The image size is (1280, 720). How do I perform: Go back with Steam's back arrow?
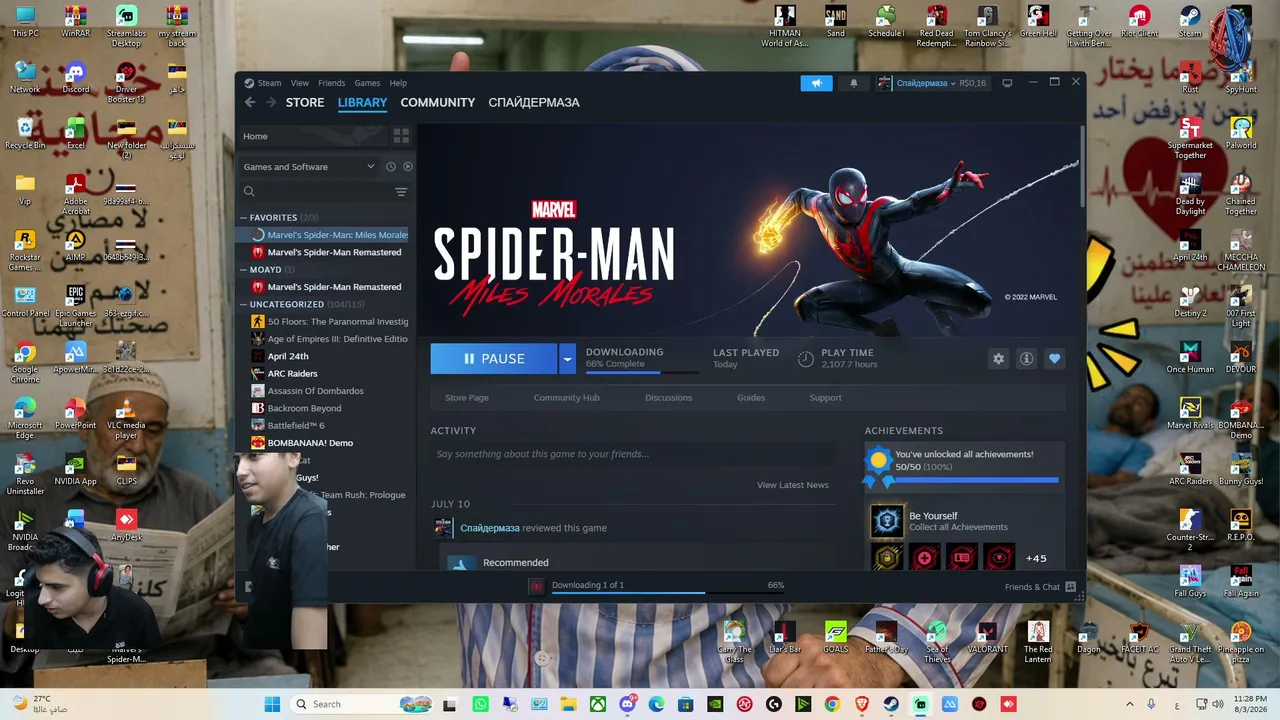[x=250, y=102]
